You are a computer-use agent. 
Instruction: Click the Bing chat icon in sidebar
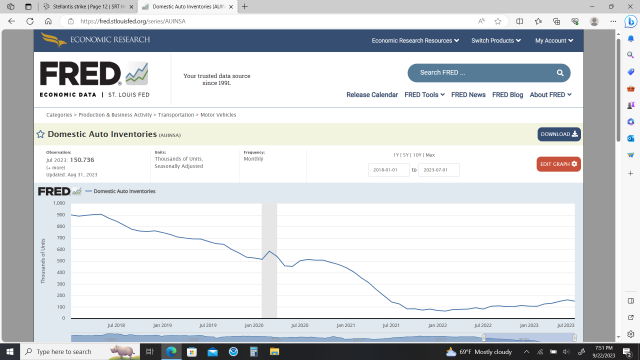click(631, 21)
